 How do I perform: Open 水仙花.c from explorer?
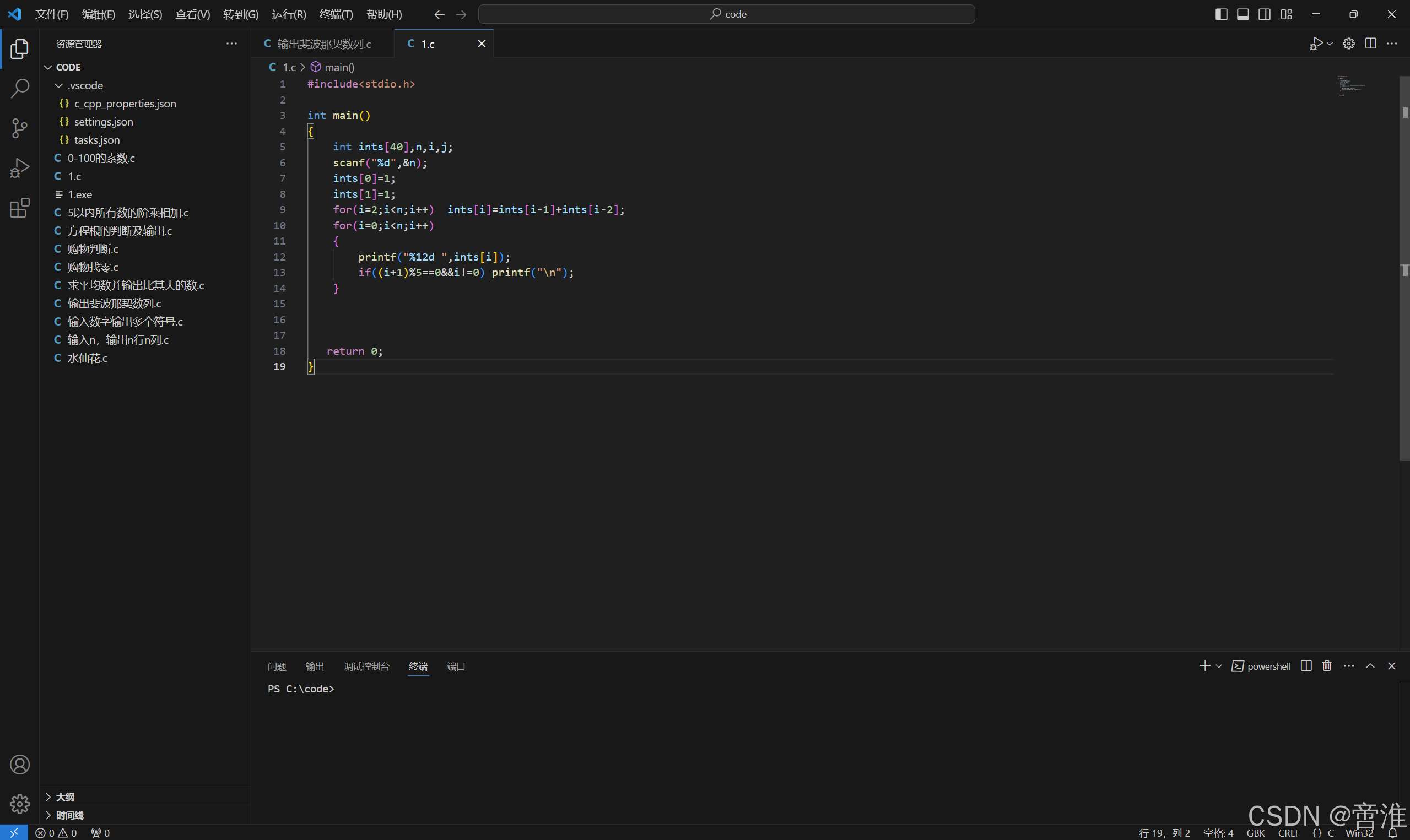click(x=87, y=357)
